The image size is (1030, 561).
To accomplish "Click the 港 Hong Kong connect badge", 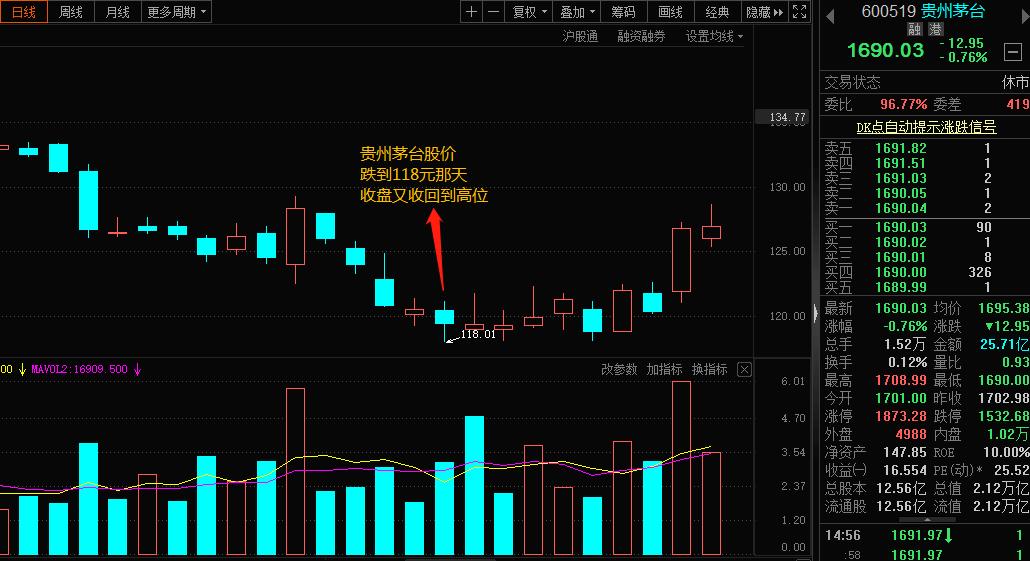I will click(x=935, y=29).
